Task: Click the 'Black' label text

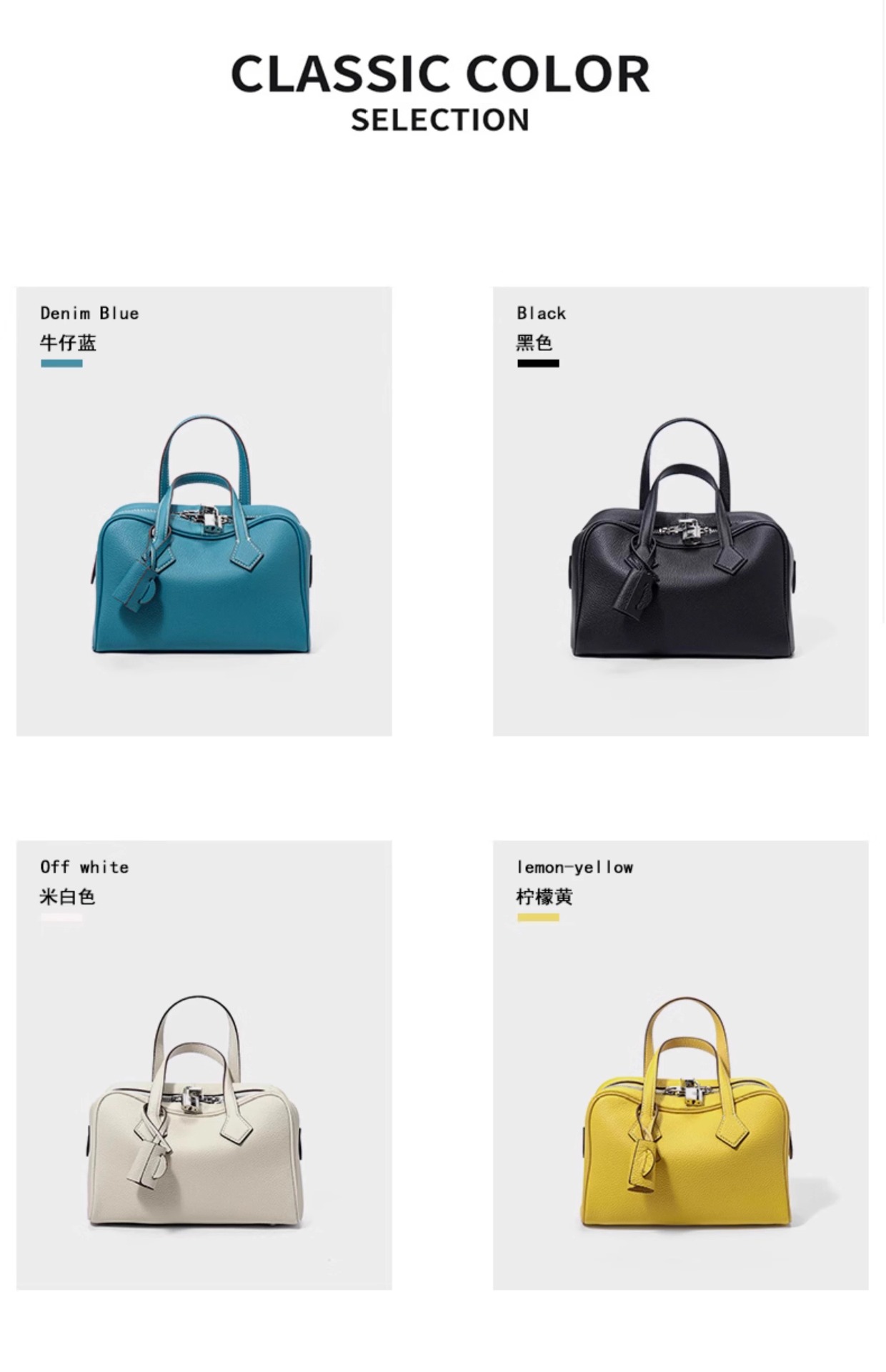Action: click(x=542, y=313)
